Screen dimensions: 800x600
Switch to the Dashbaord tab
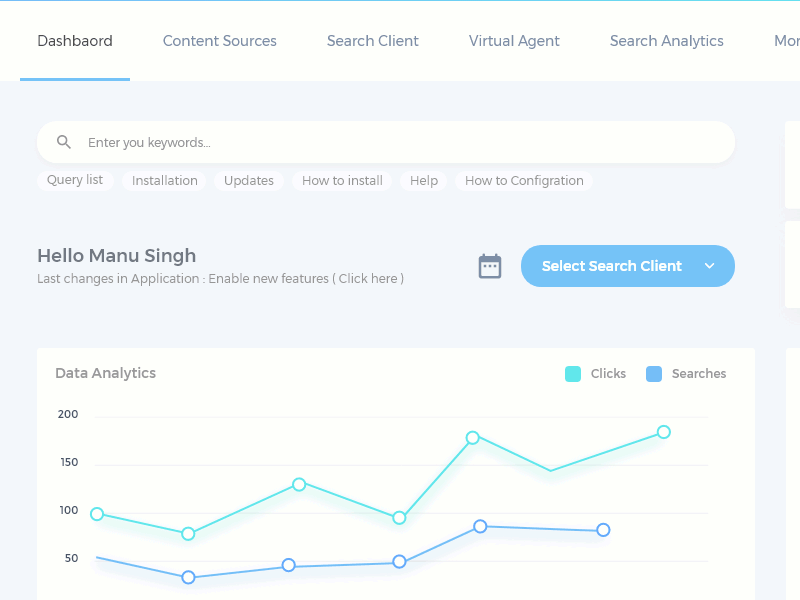75,41
